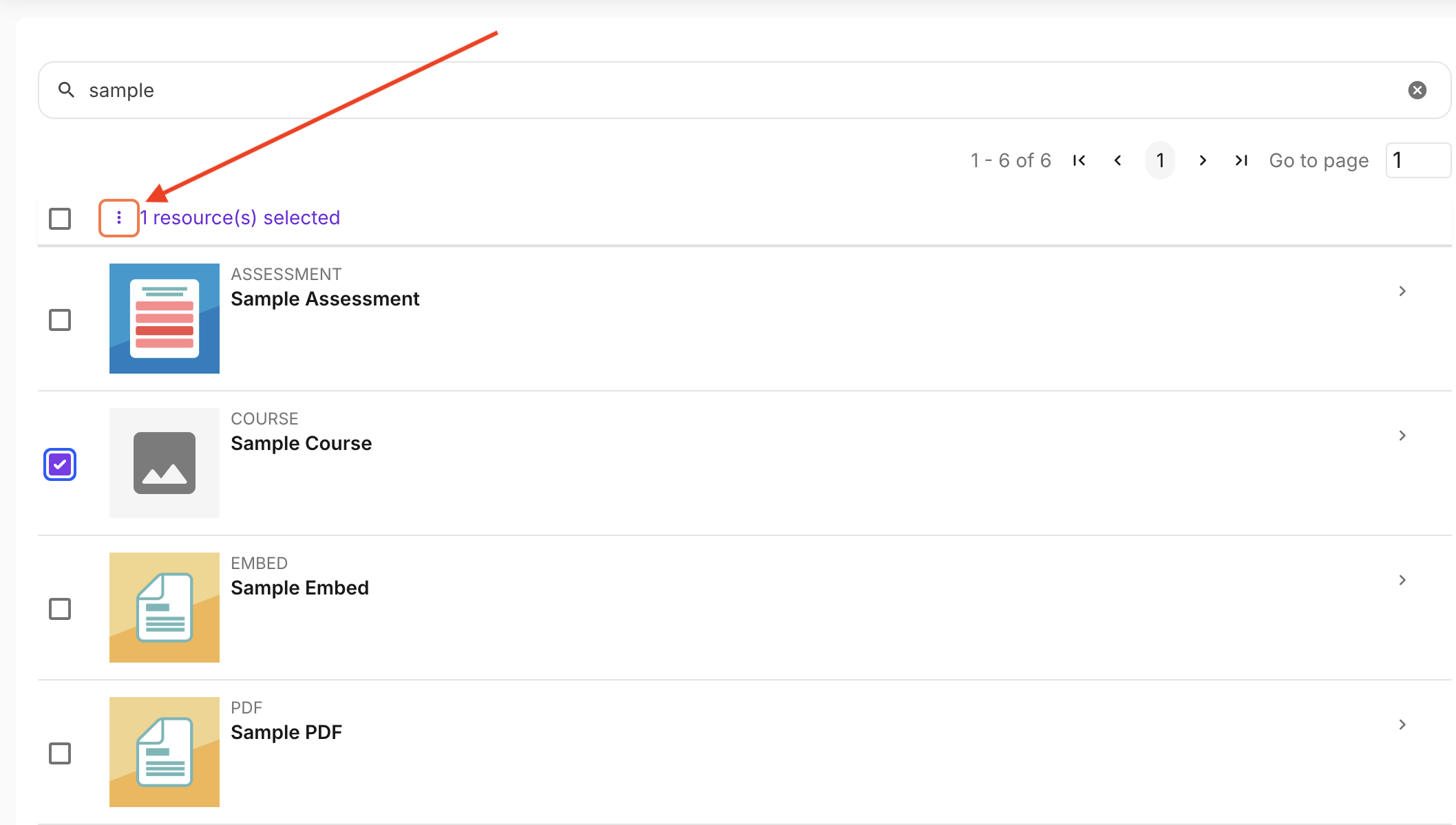
Task: Click the Sample Course placeholder thumbnail
Action: point(165,463)
